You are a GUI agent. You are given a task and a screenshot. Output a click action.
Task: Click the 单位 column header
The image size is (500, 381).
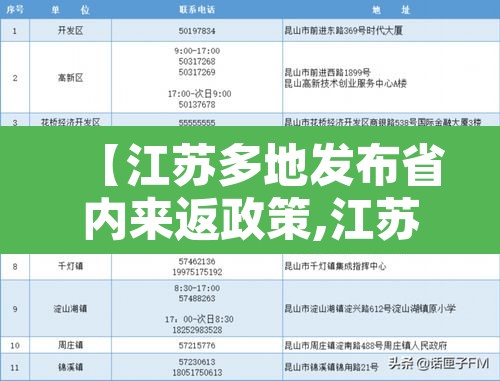(70, 10)
